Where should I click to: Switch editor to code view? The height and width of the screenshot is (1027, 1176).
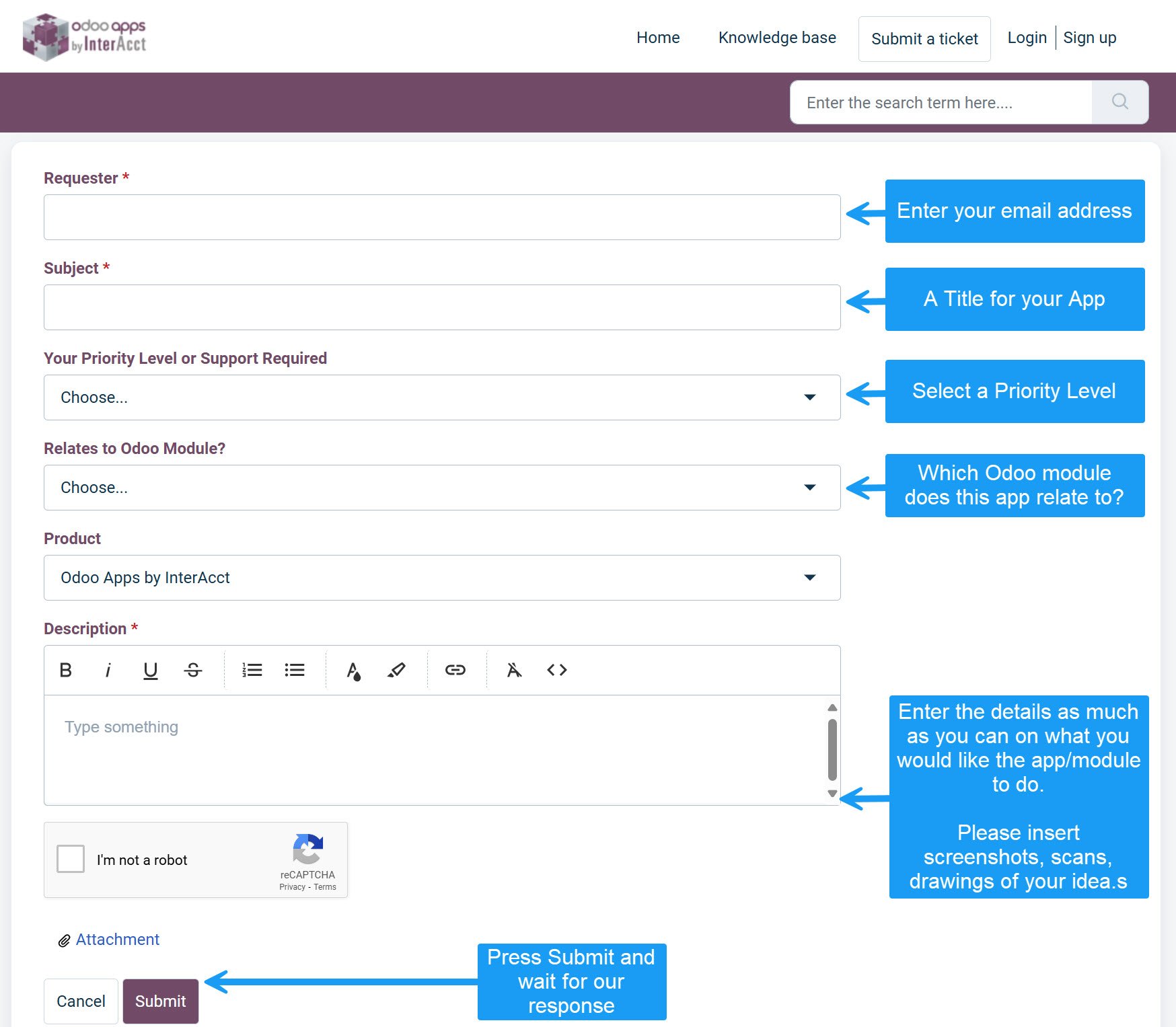[557, 670]
